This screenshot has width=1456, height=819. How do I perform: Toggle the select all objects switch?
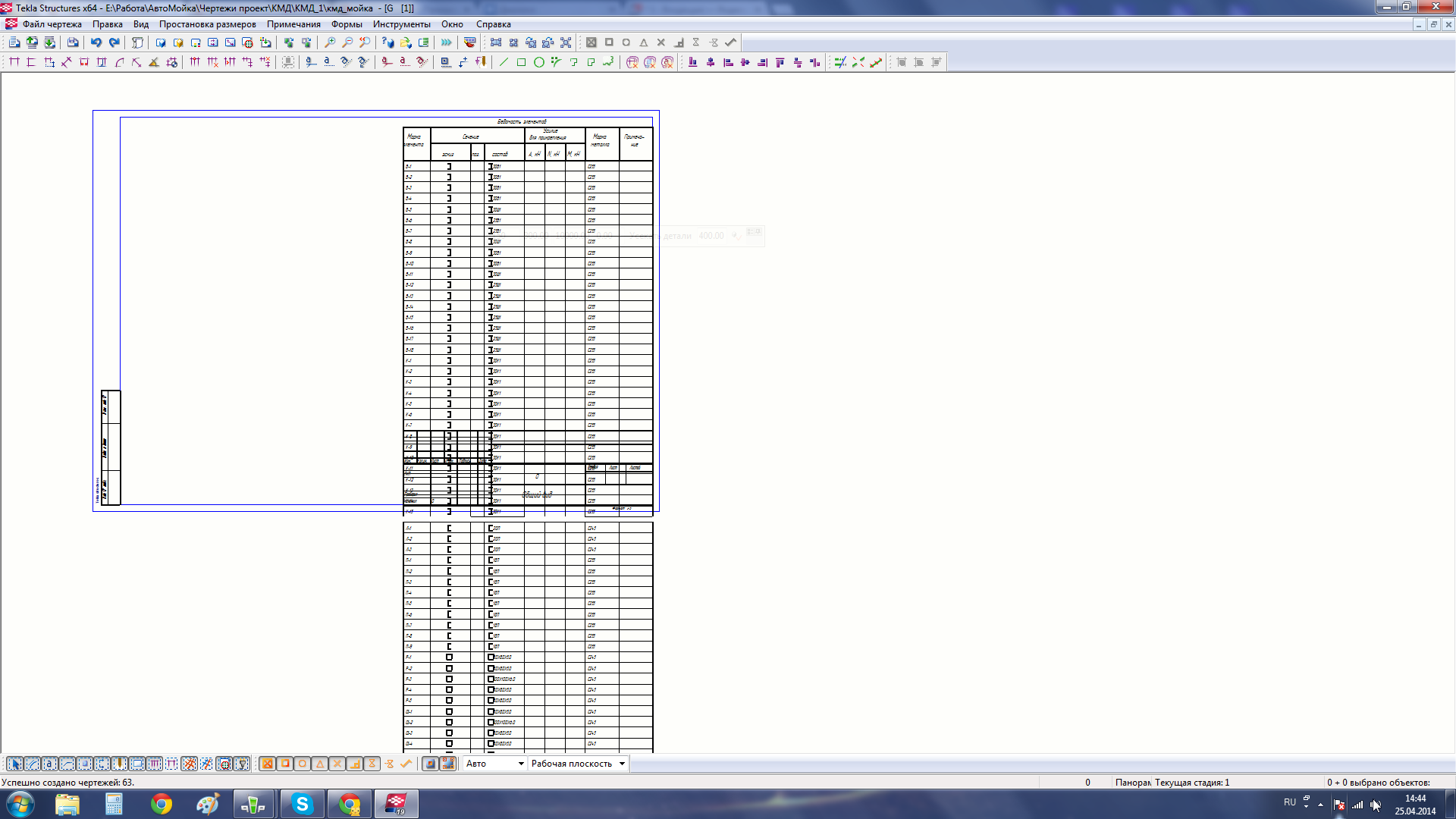tap(14, 764)
